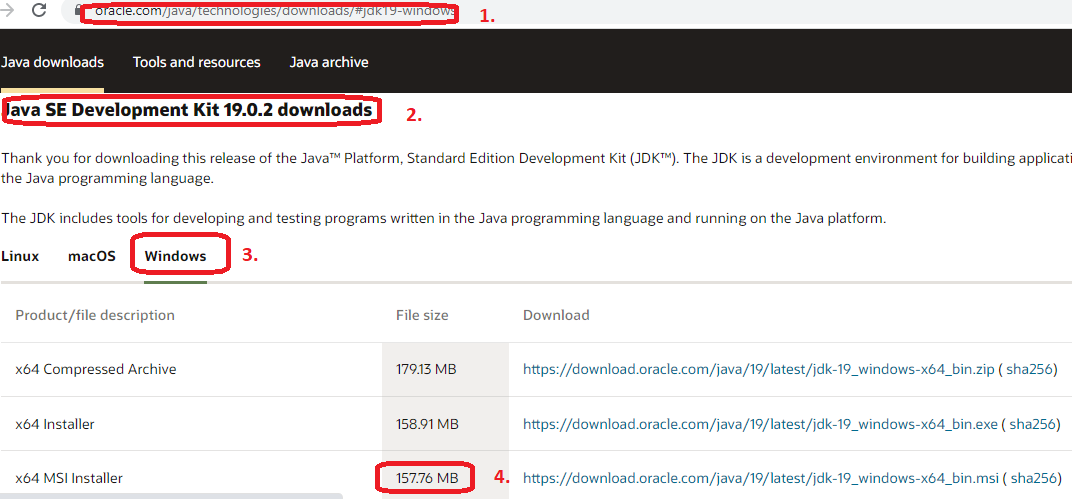Open sha256 link for the exe installer
This screenshot has height=499, width=1072.
click(x=1032, y=424)
